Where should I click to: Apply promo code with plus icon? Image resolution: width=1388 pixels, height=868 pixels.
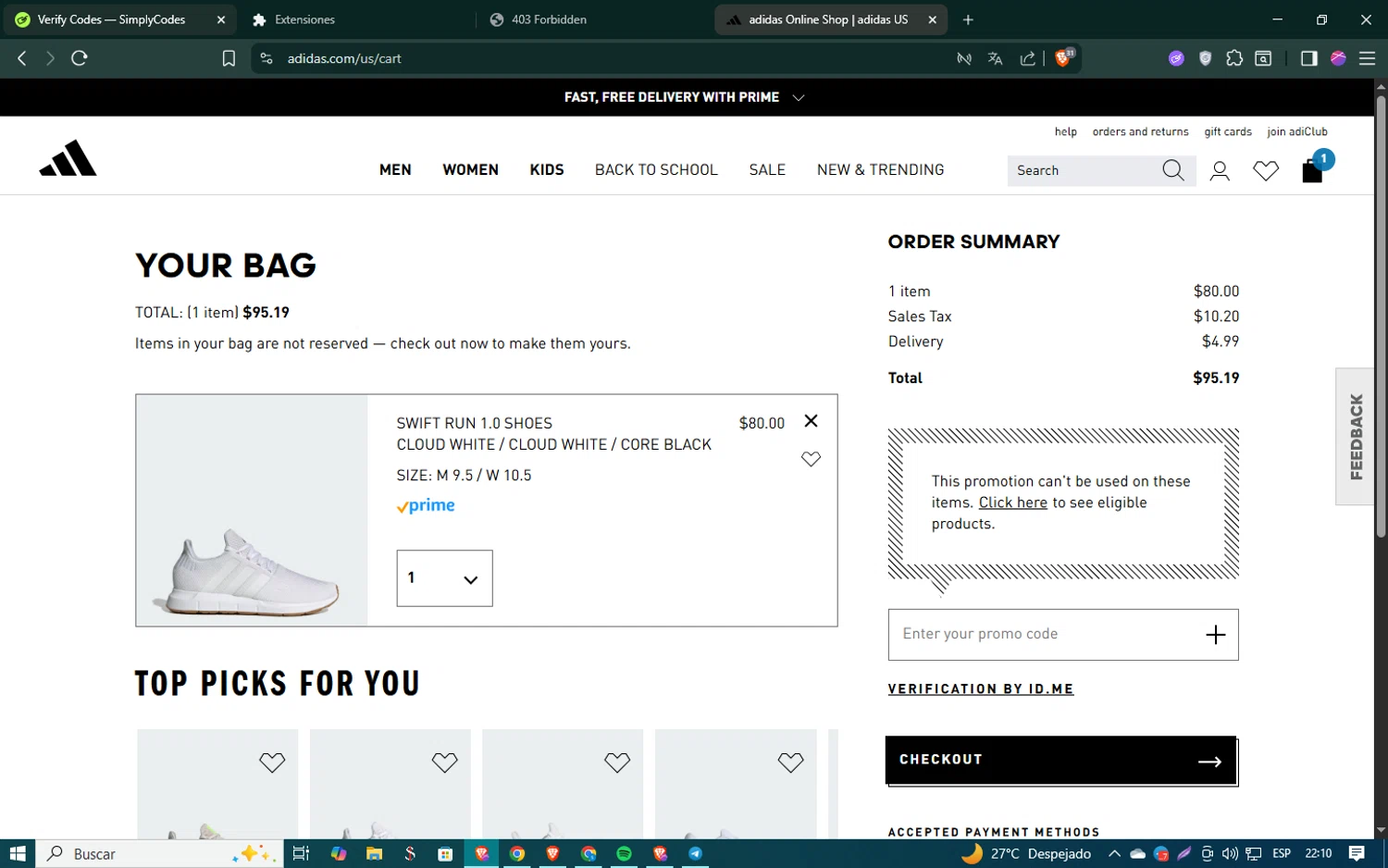coord(1215,635)
